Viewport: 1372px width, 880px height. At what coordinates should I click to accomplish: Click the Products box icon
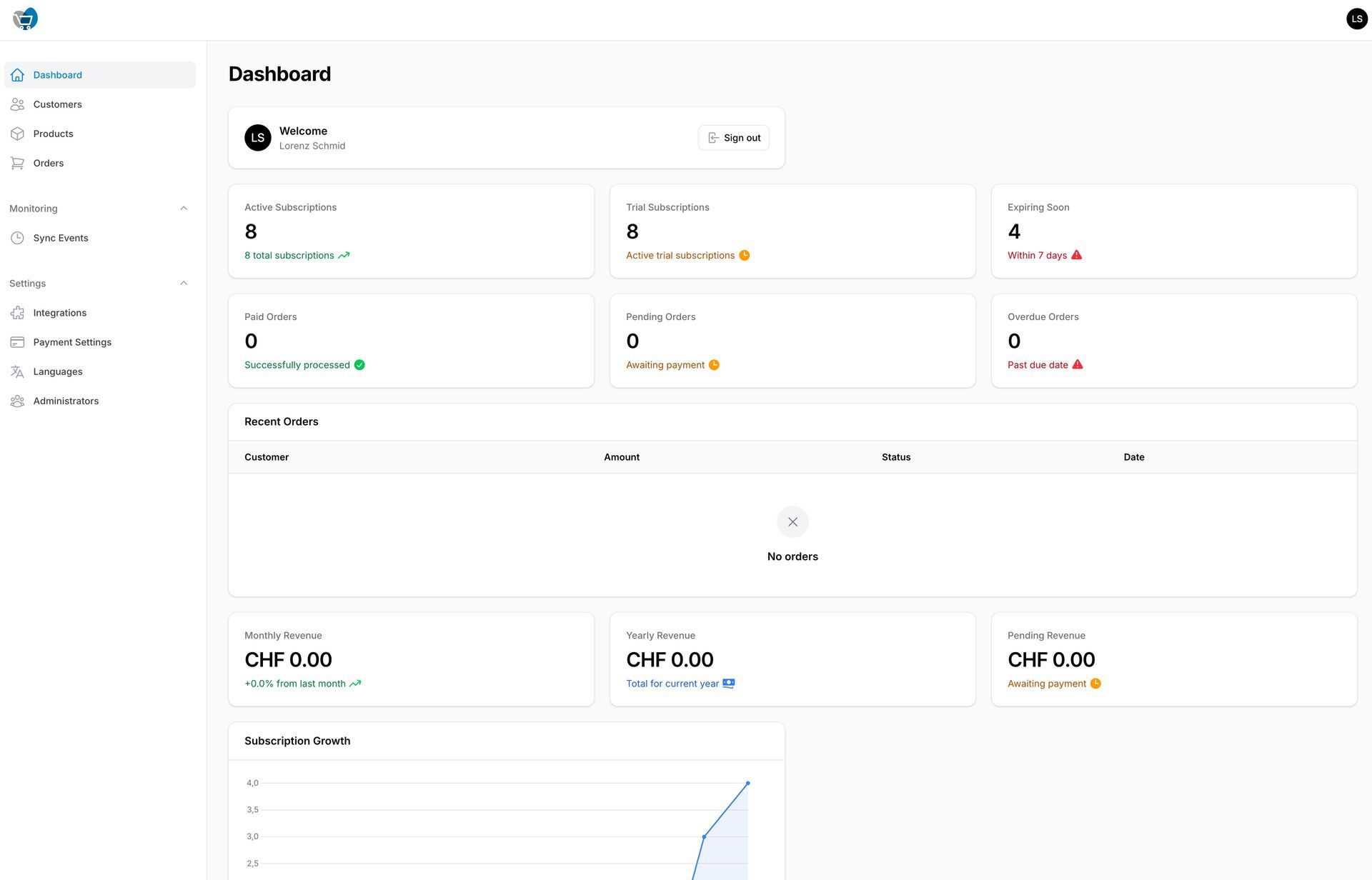point(18,134)
